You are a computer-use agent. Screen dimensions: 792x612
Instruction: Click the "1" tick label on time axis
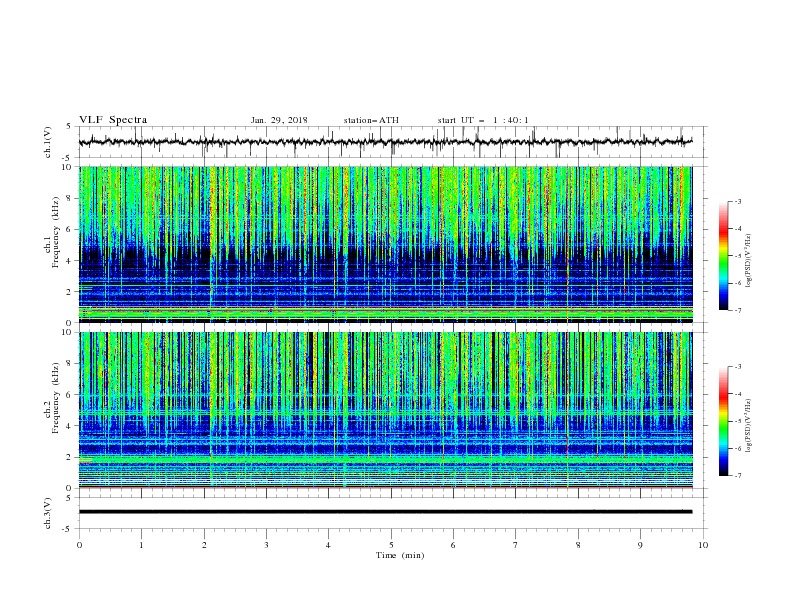pos(141,545)
